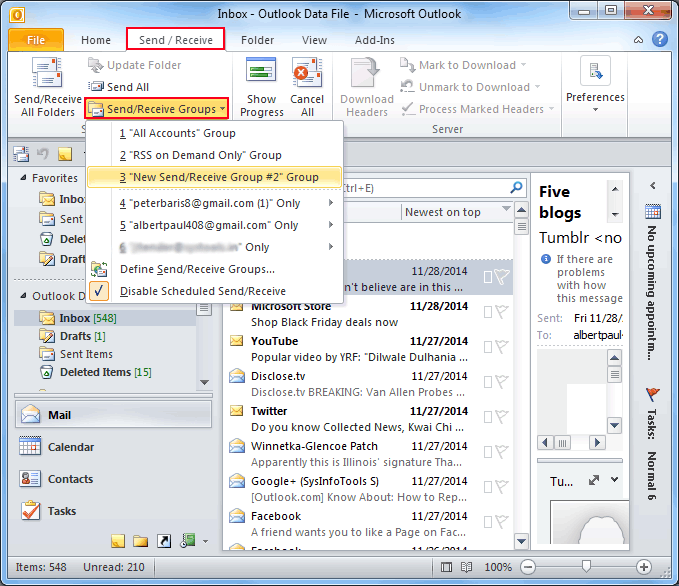Open Send/Receive Groups dropdown
The width and height of the screenshot is (679, 586).
[x=156, y=109]
